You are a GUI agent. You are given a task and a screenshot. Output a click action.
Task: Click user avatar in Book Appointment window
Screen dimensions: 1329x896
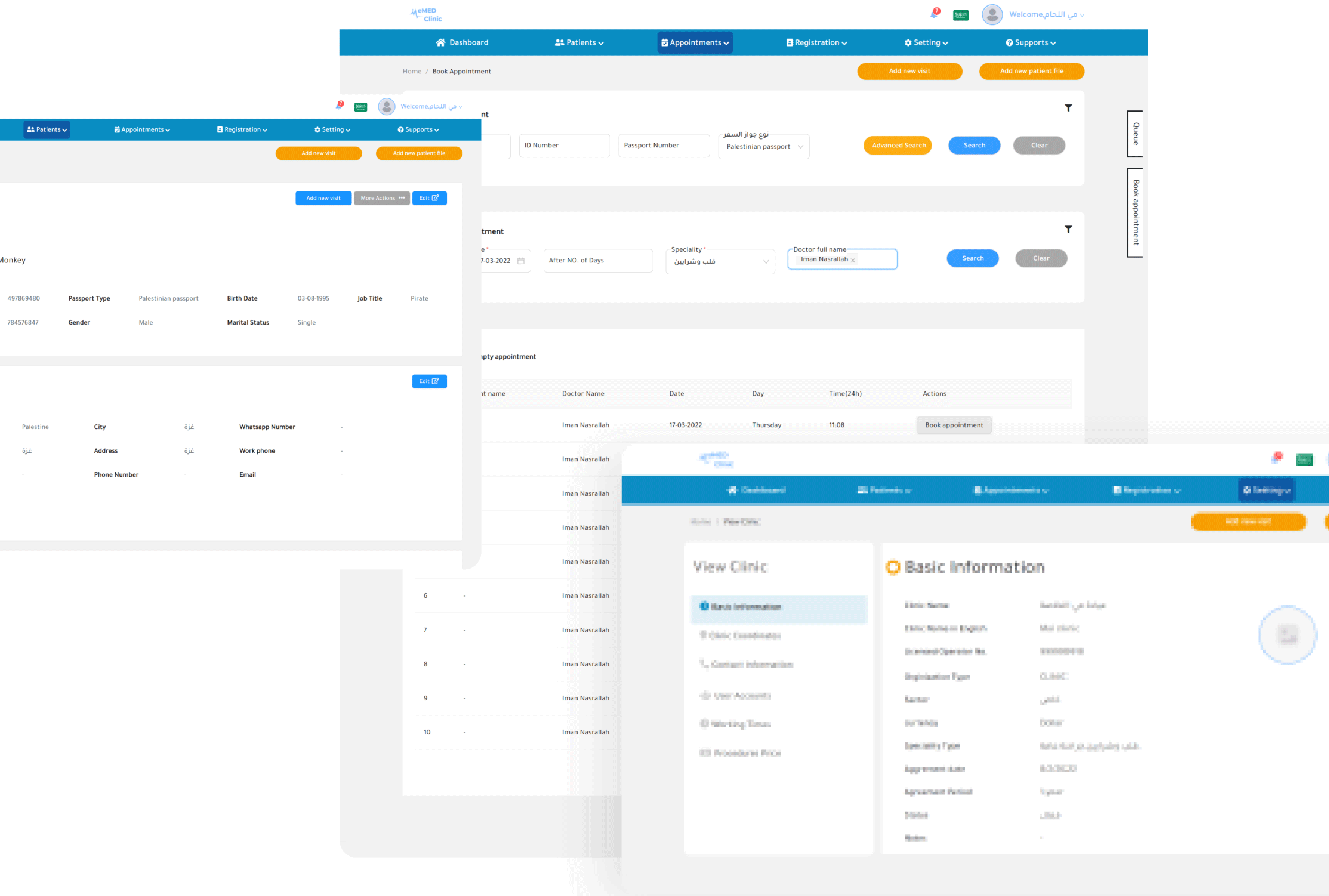992,15
